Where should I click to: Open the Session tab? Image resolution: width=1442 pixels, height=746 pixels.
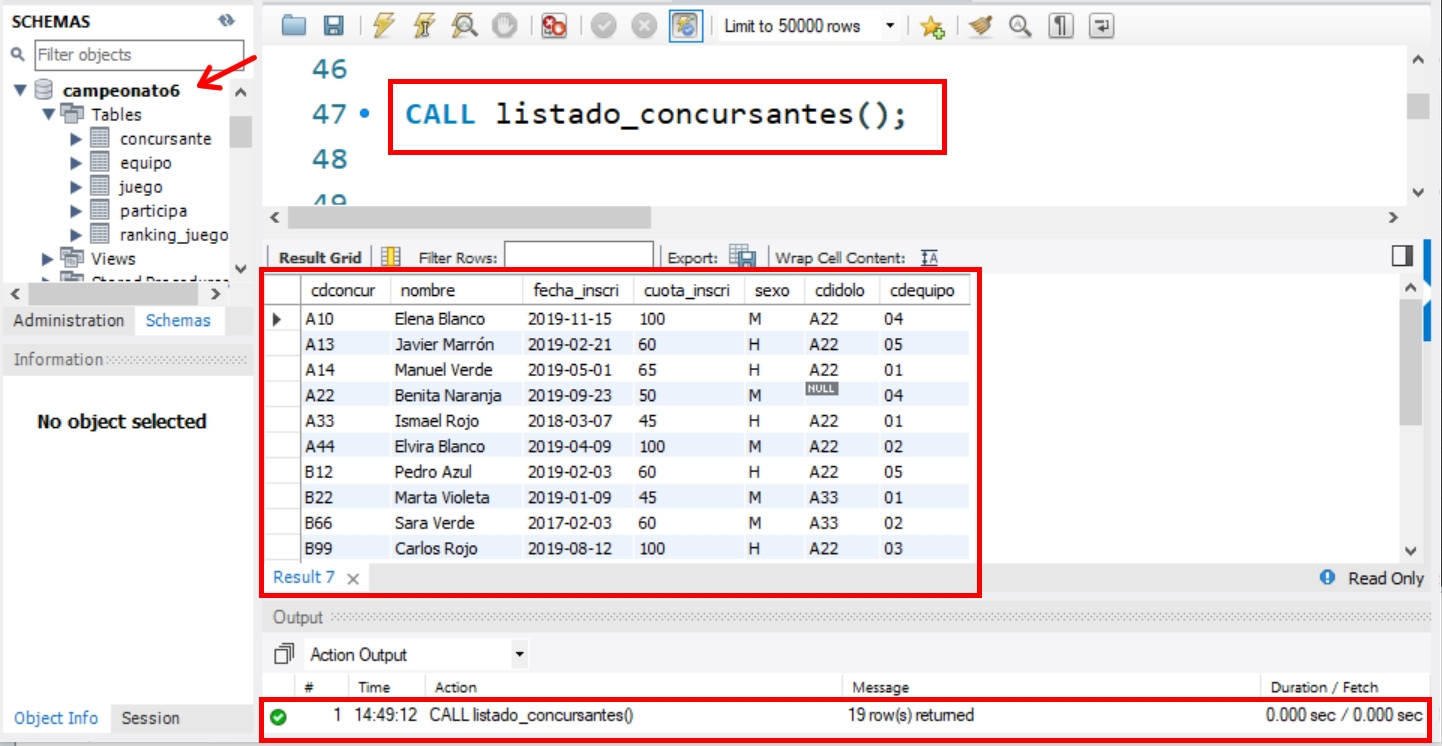pos(150,718)
